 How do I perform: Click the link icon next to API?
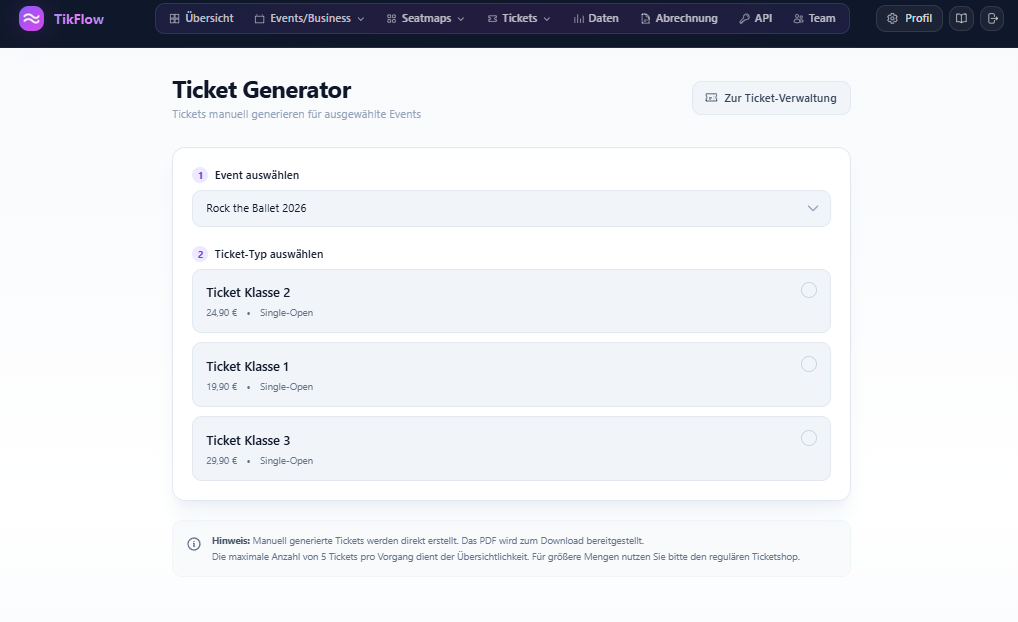[x=745, y=18]
